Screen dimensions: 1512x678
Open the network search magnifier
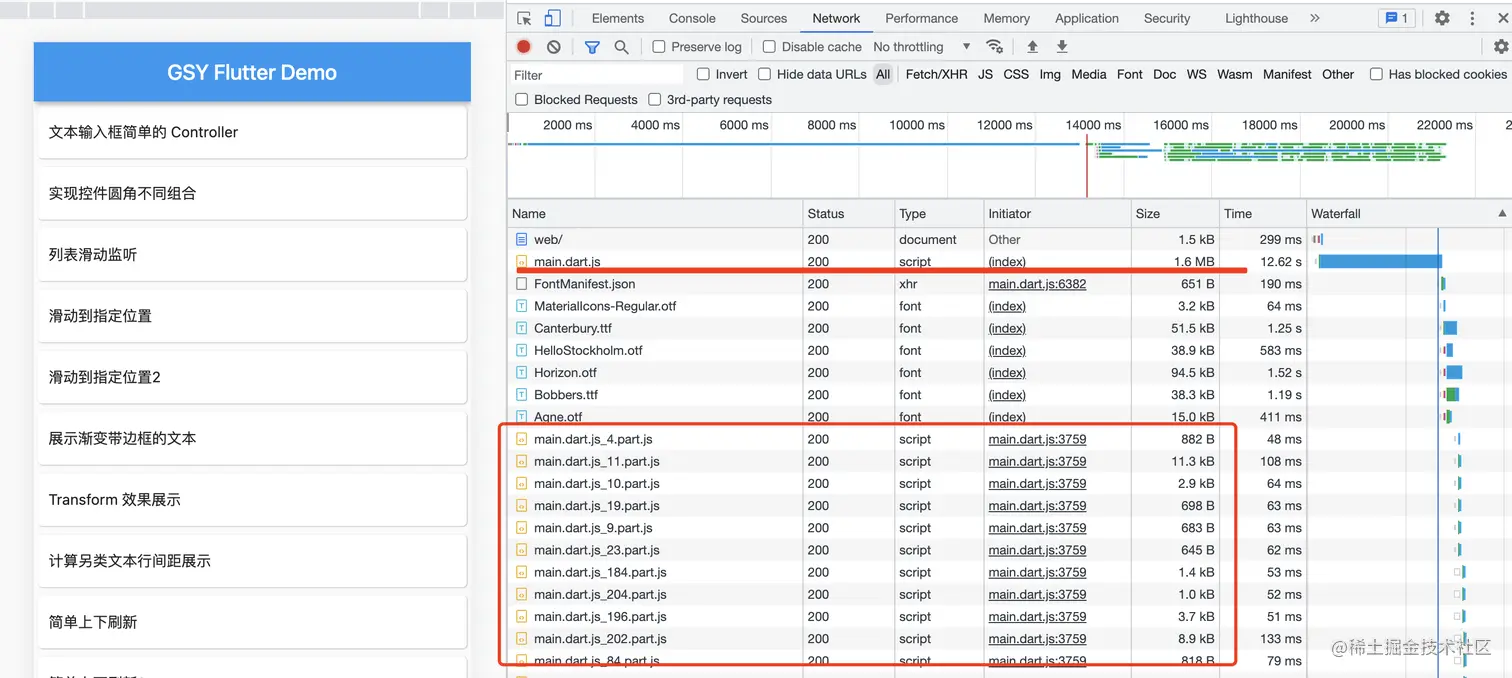point(622,46)
